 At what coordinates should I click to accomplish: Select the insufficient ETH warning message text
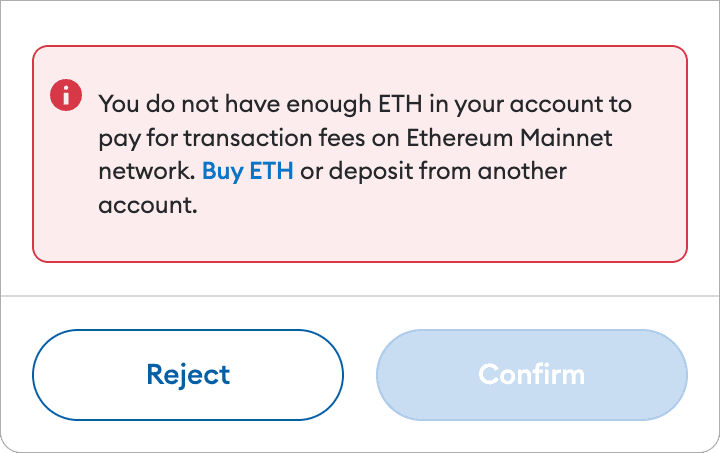[365, 154]
